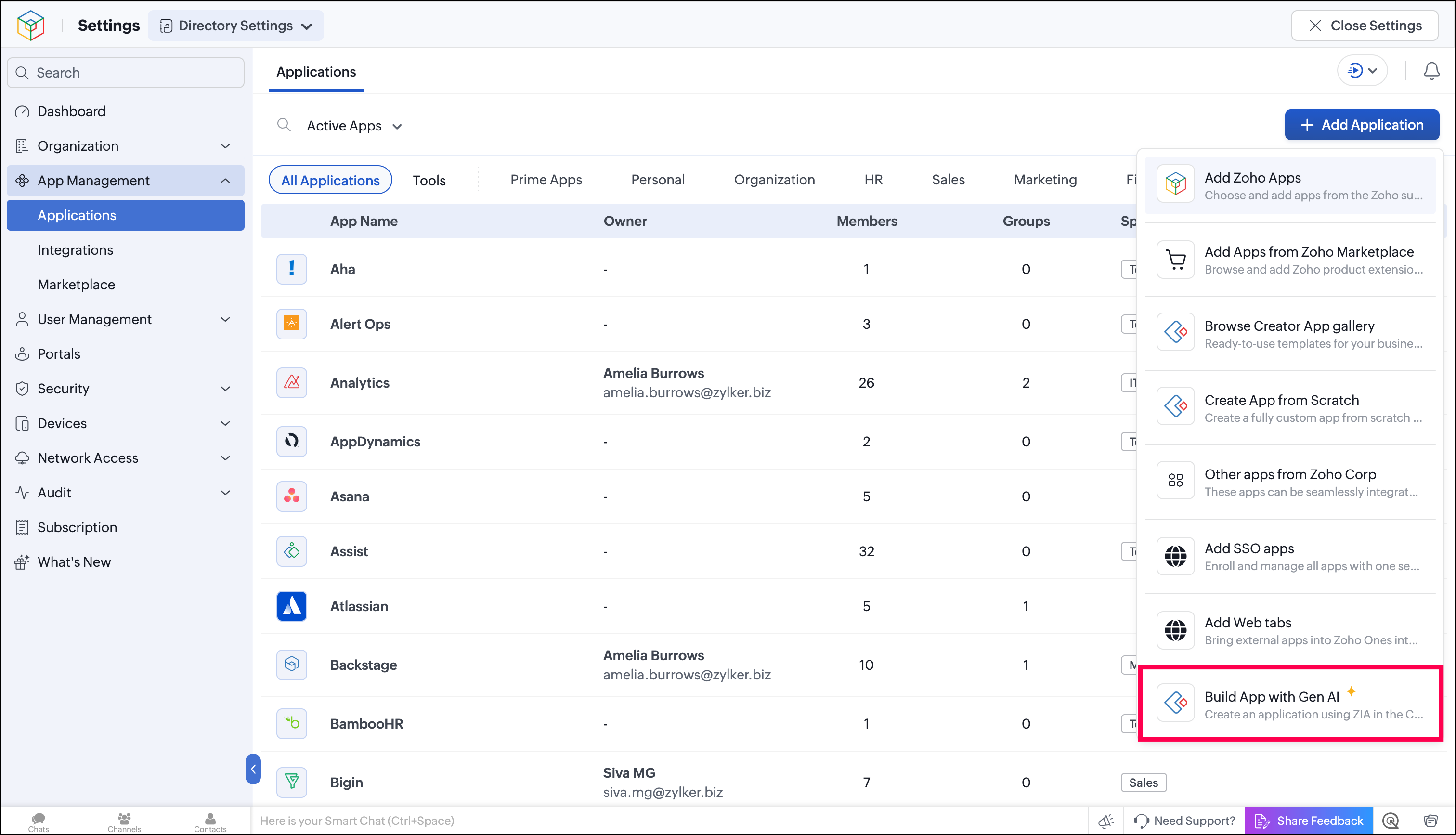Click the Analytics app icon

[292, 382]
